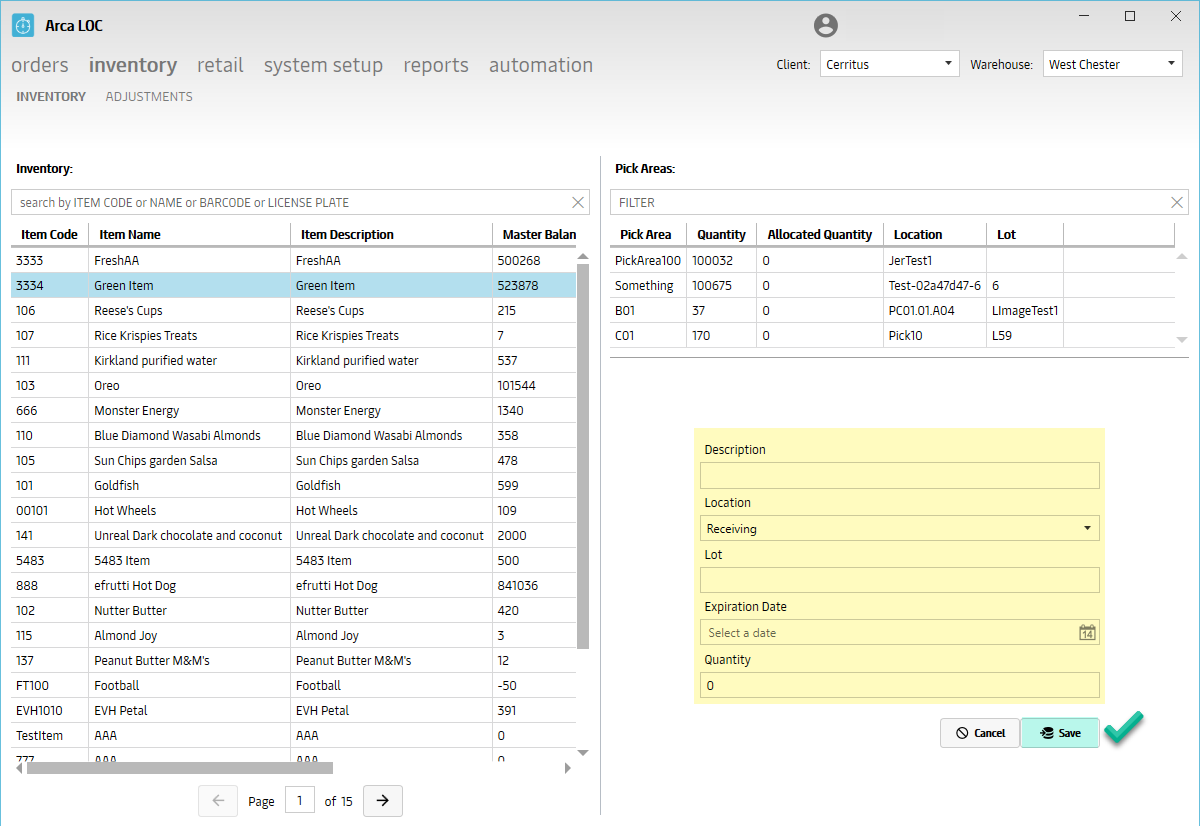The image size is (1200, 826).
Task: Select the Peanut Butter M&M's row
Action: coord(294,660)
